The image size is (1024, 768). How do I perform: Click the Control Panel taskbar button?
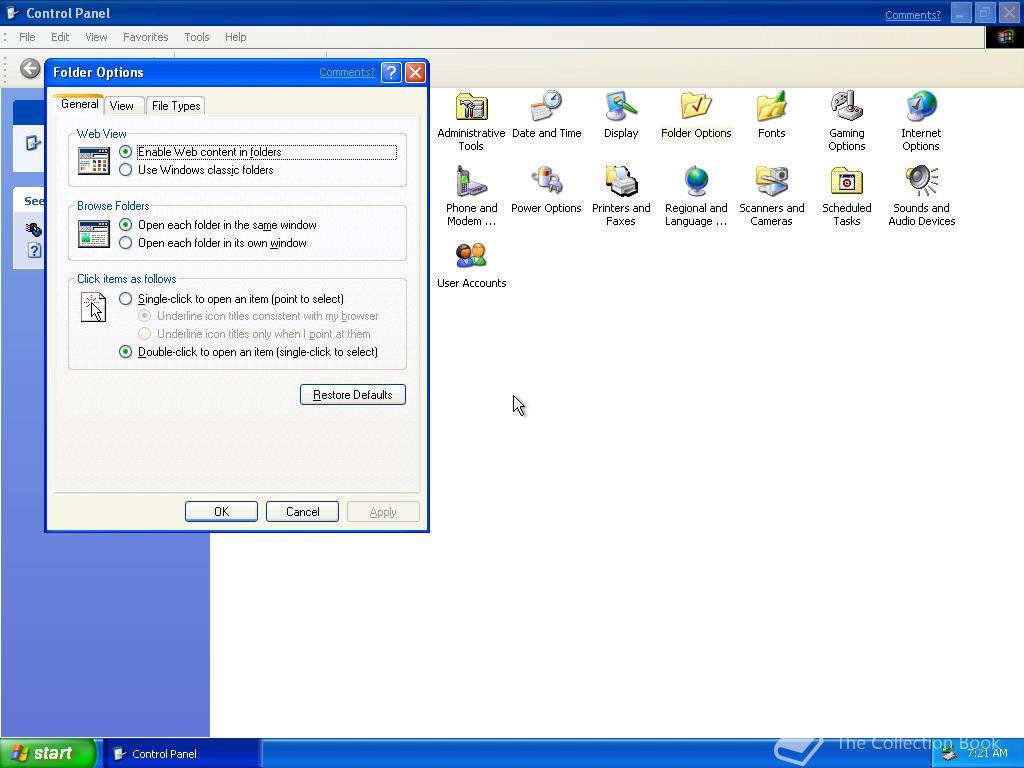coord(182,754)
